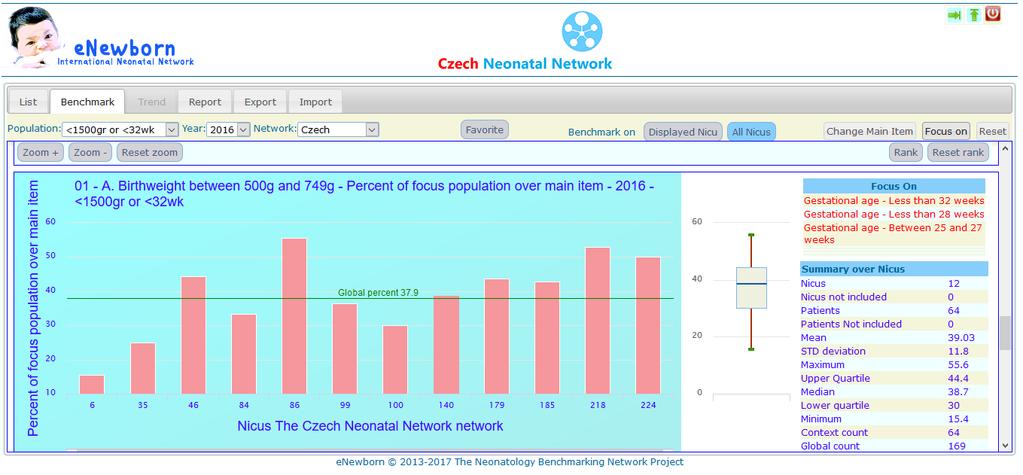Image resolution: width=1023 pixels, height=475 pixels.
Task: Click the scrollbar down arrow
Action: tap(1005, 445)
